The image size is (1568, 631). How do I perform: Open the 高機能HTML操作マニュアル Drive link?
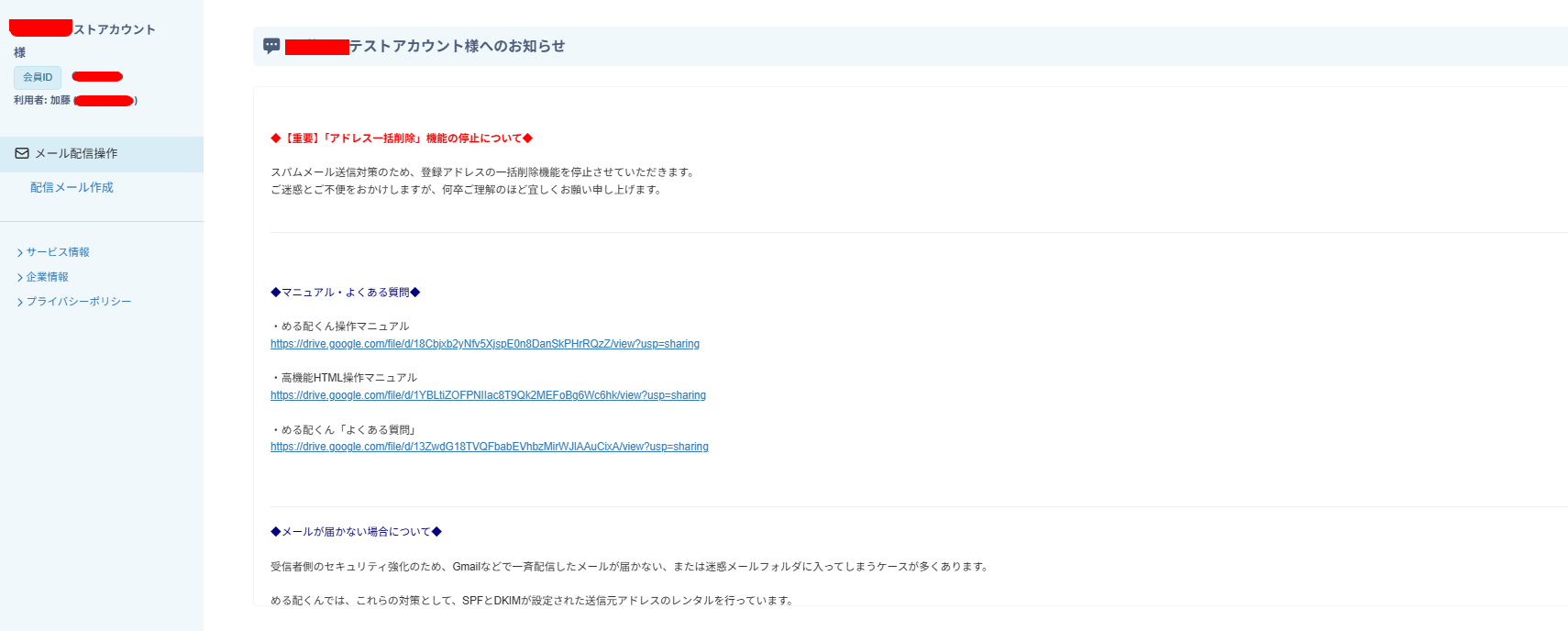point(488,395)
